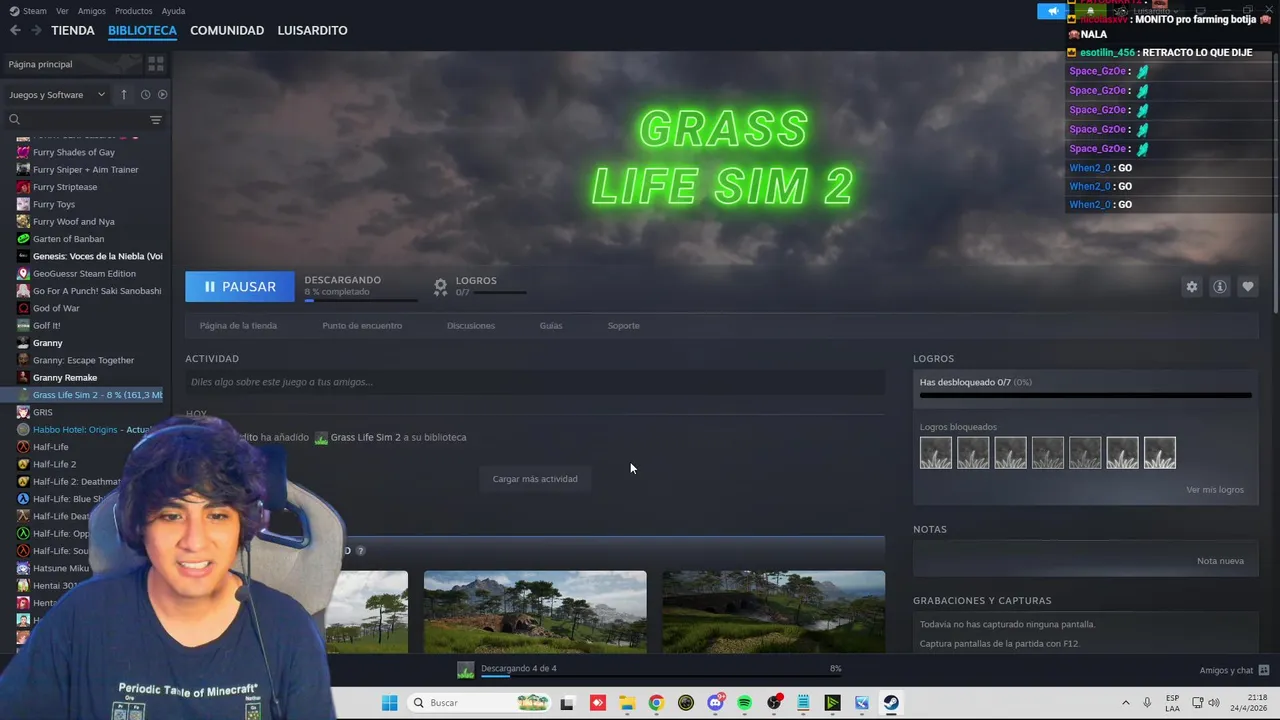Image resolution: width=1280 pixels, height=720 pixels.
Task: Click the Logros gear icon
Action: tap(440, 287)
